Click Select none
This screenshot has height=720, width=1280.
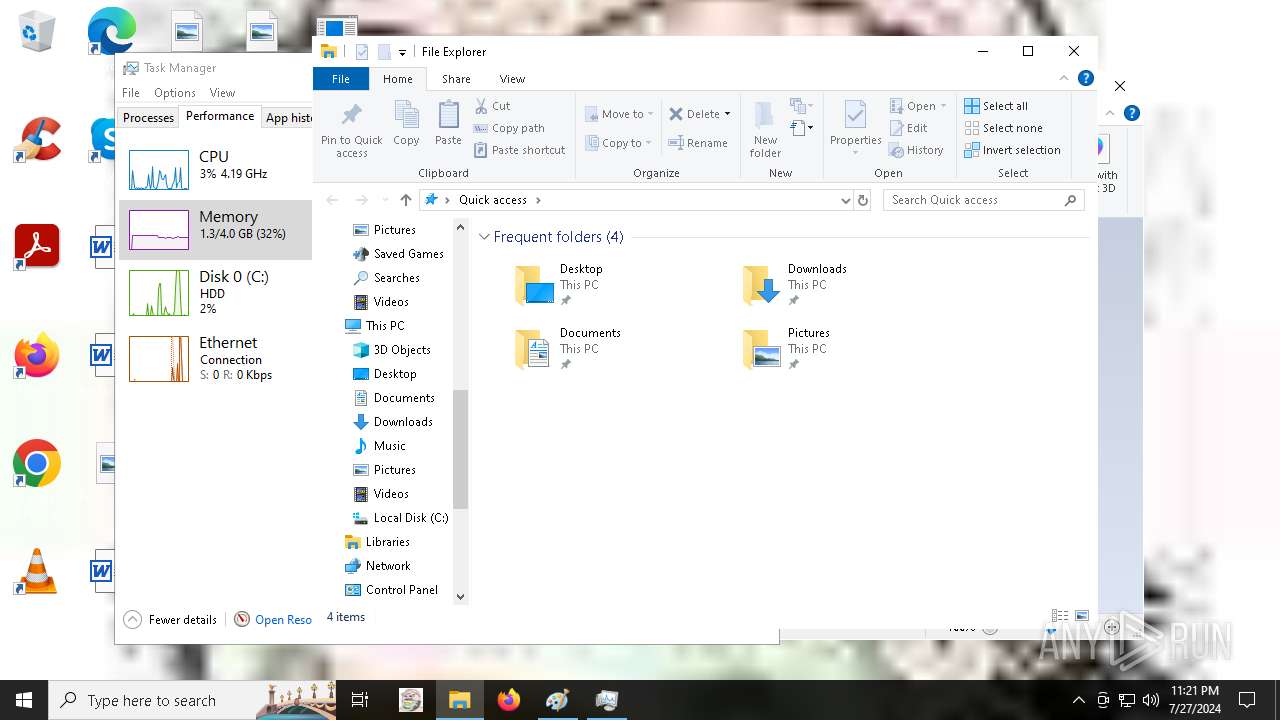1003,128
